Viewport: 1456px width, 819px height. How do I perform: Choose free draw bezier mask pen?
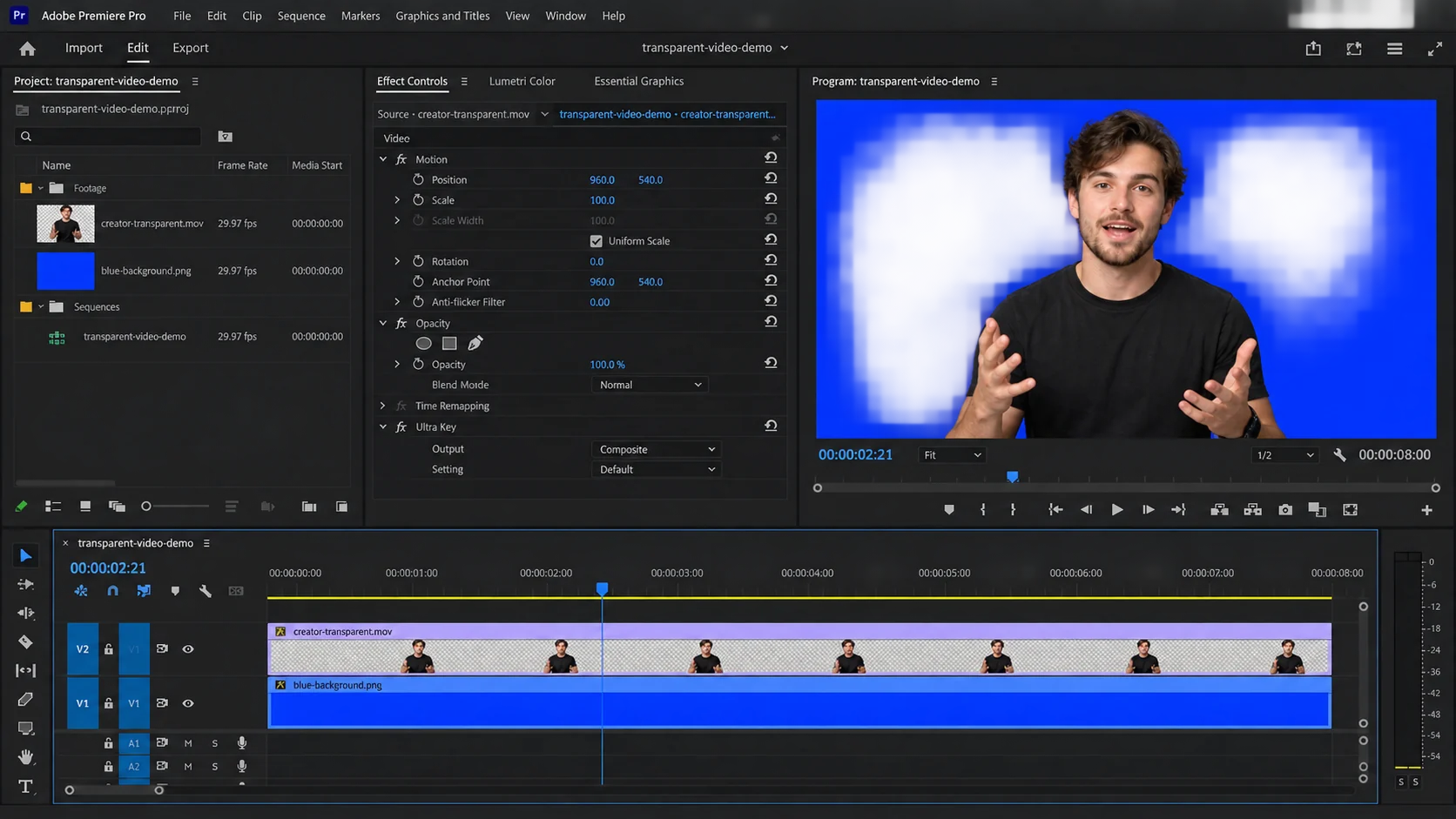click(x=475, y=343)
